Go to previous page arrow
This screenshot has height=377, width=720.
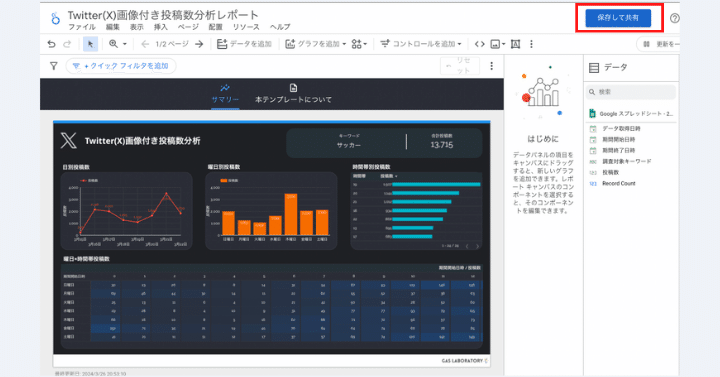[145, 44]
